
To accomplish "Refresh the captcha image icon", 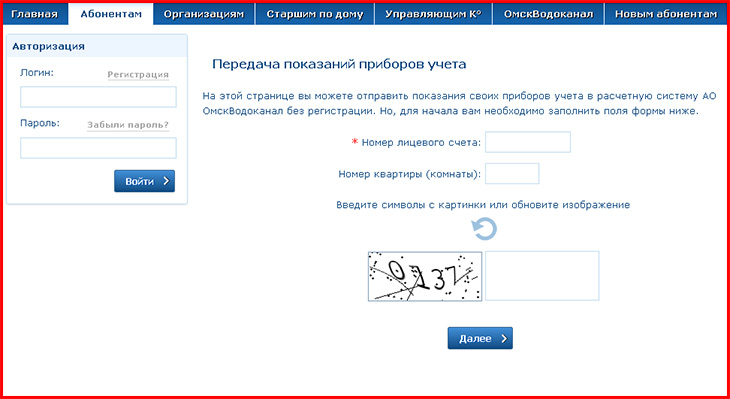I will [485, 230].
